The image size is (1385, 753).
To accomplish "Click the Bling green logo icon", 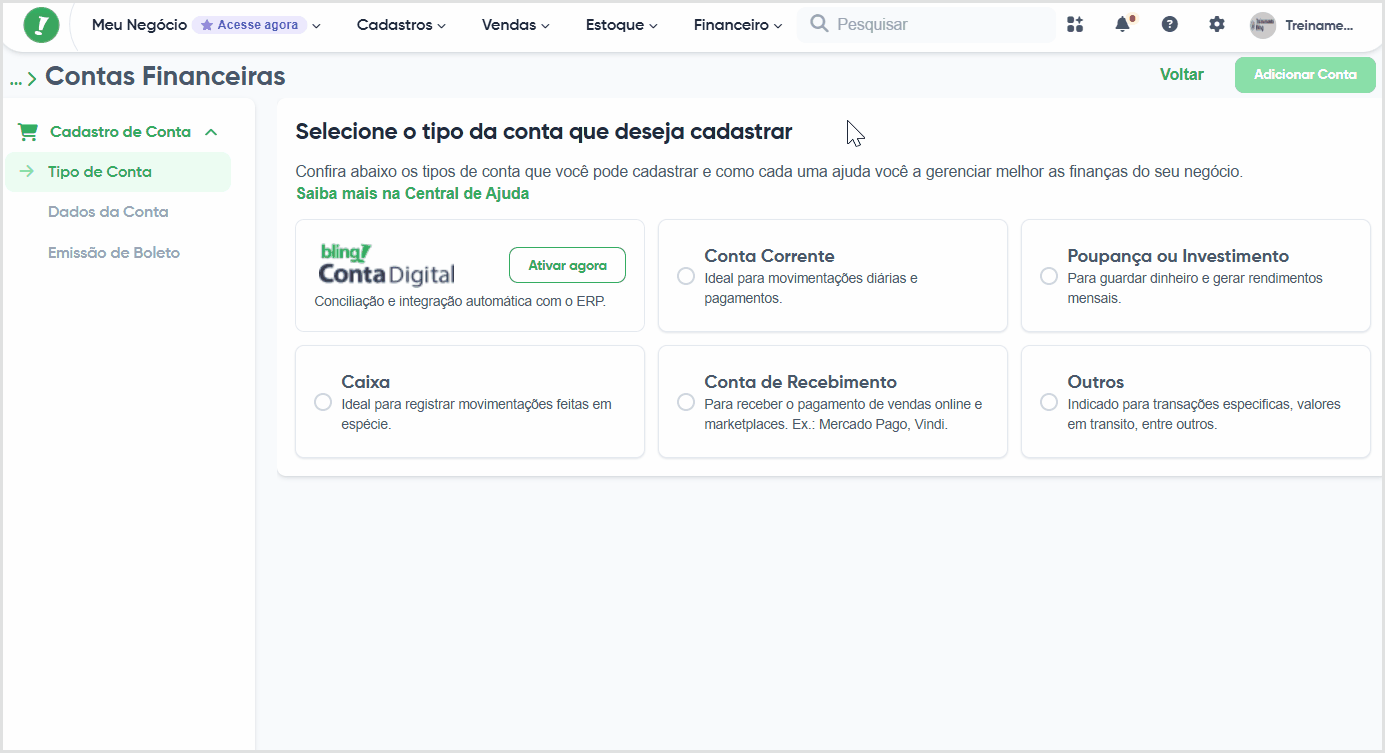I will click(41, 25).
